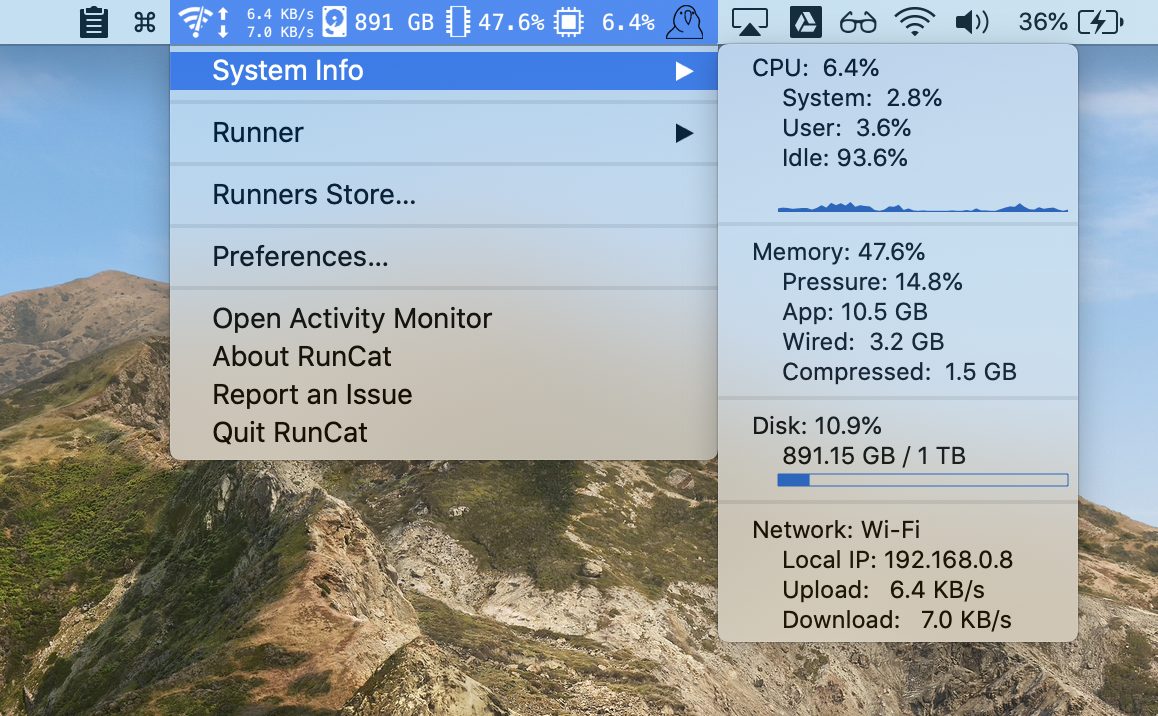Open Preferences… from the RunCat menu
The image size is (1158, 716).
click(x=443, y=257)
